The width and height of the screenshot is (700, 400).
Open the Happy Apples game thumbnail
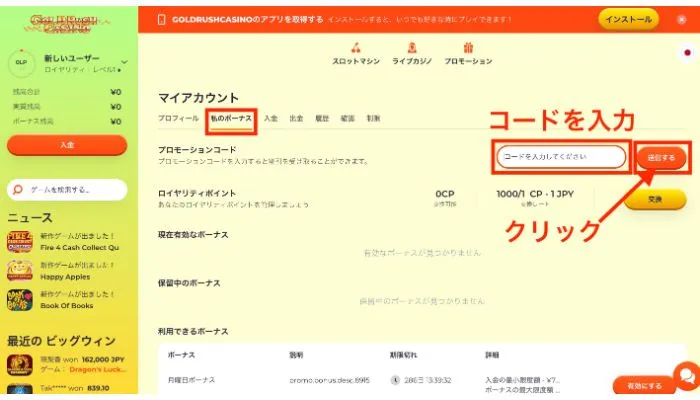tap(20, 270)
